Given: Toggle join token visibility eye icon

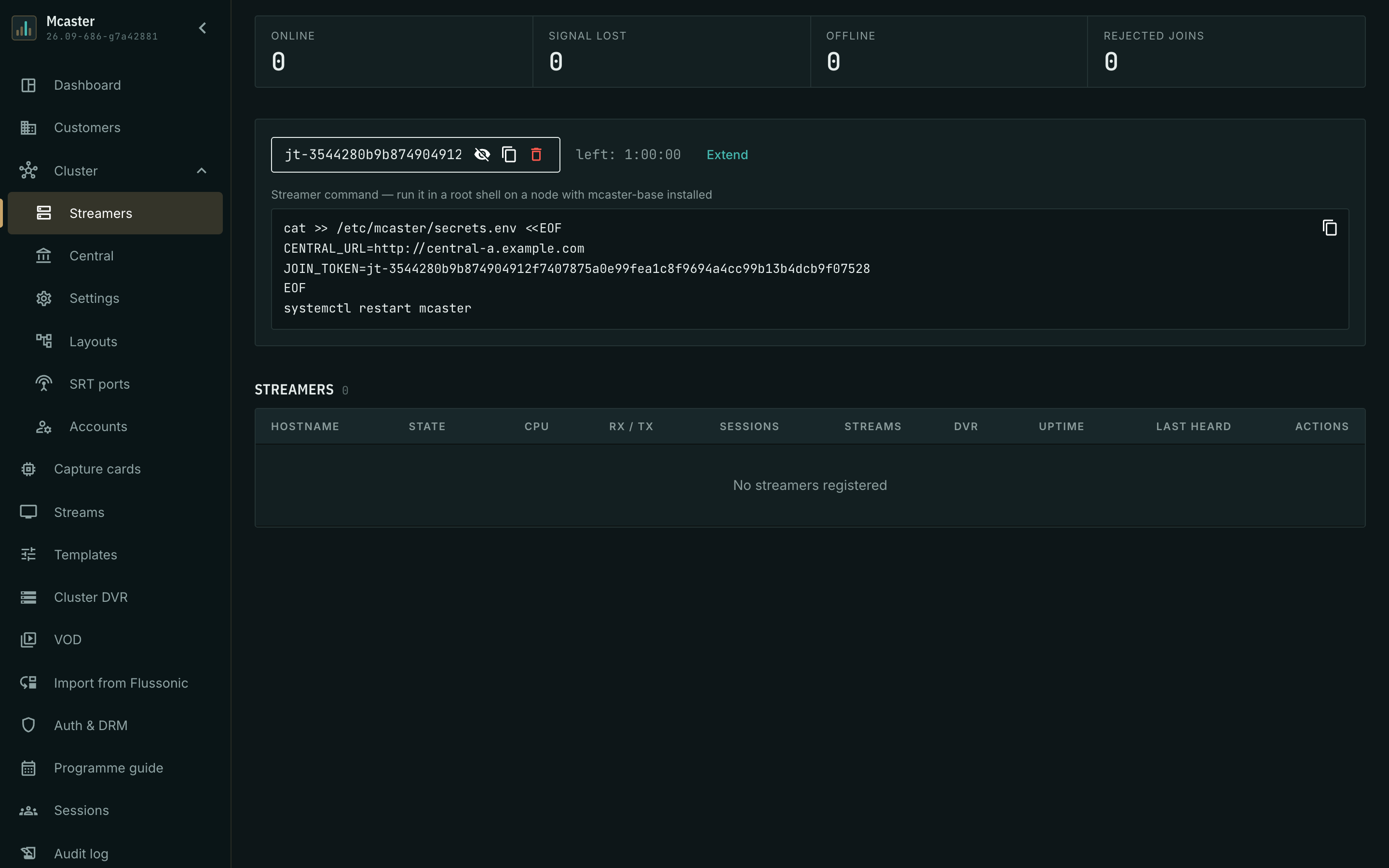Looking at the screenshot, I should pos(482,154).
